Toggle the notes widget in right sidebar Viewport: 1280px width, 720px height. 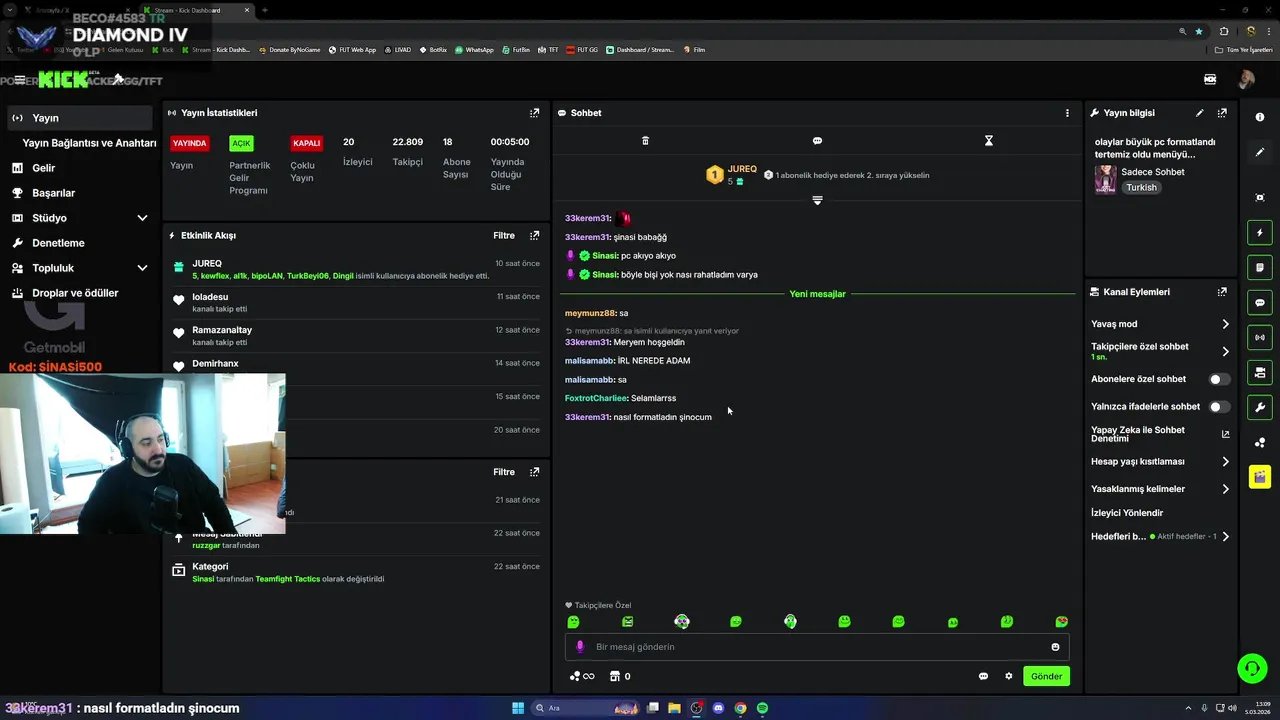click(x=1260, y=268)
